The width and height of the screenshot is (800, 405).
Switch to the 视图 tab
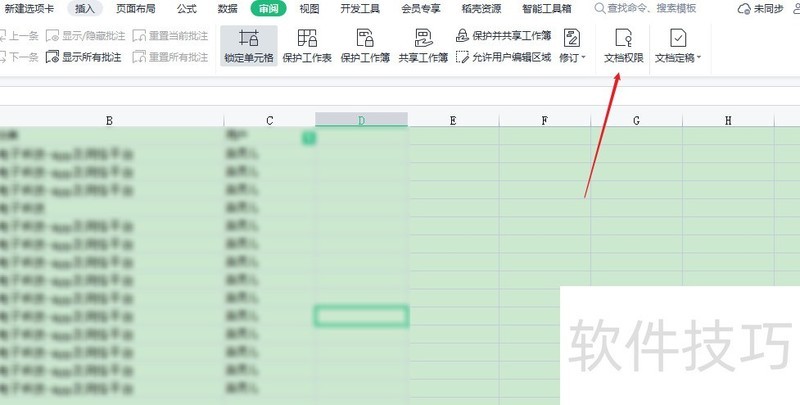click(x=309, y=9)
